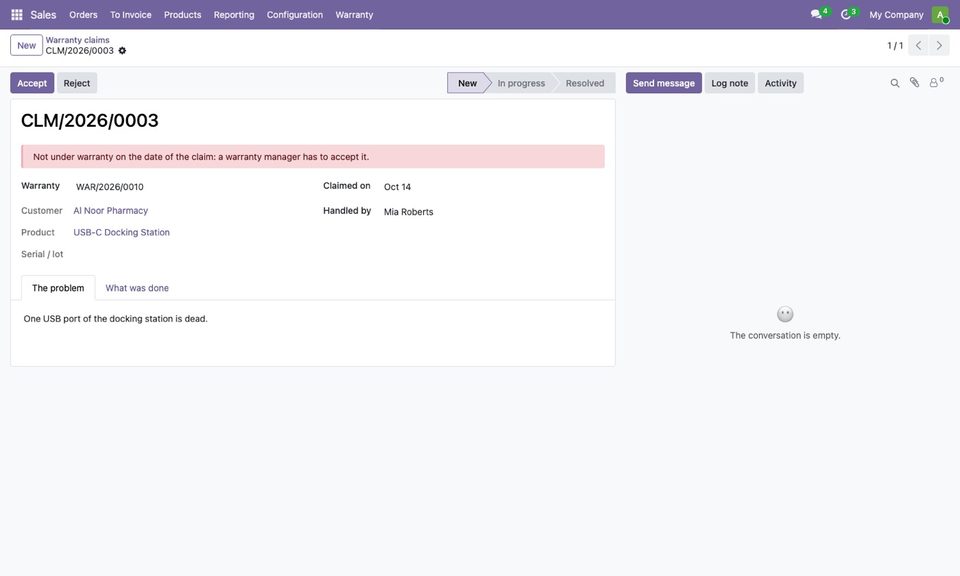Set status to In progress
The image size is (960, 576).
(x=521, y=83)
